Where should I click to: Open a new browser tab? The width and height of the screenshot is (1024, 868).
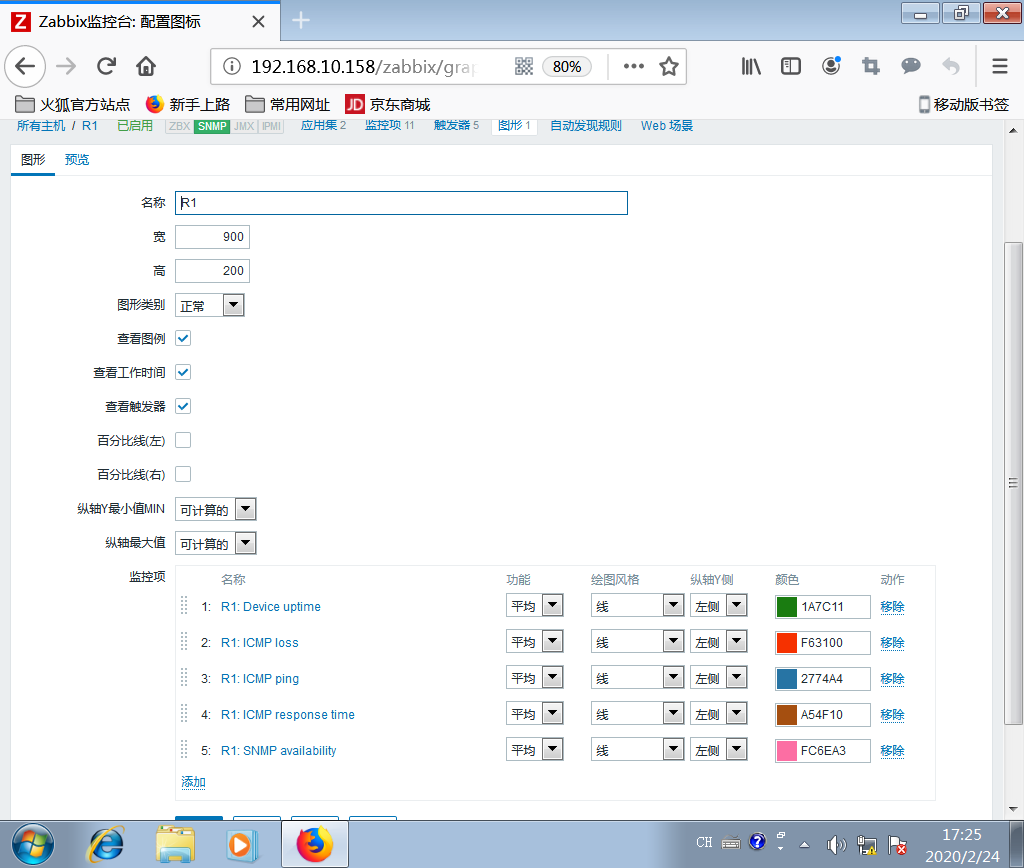[300, 21]
